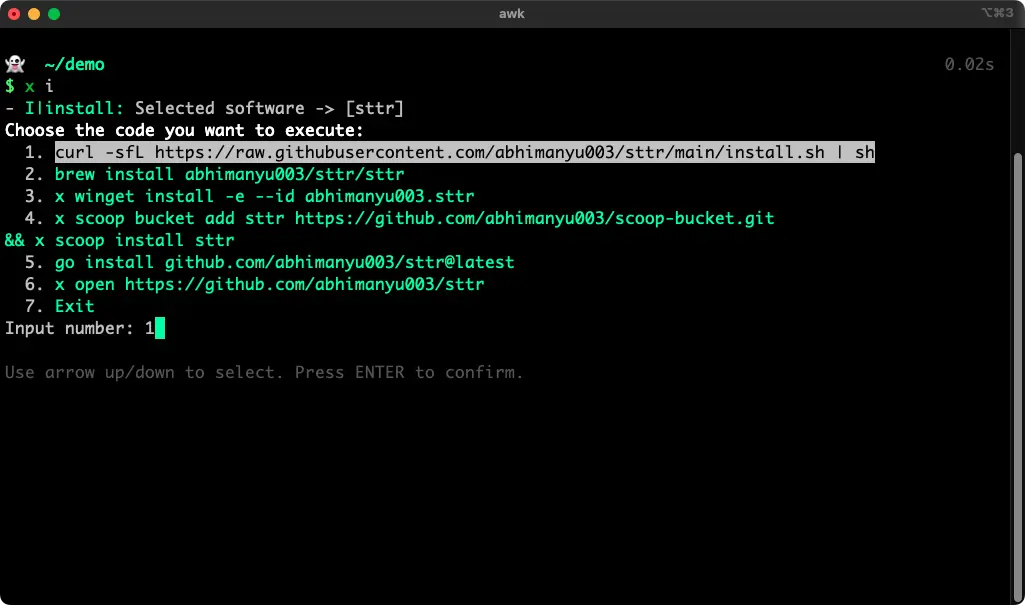Select the winget install option
1025x605 pixels.
click(x=265, y=196)
